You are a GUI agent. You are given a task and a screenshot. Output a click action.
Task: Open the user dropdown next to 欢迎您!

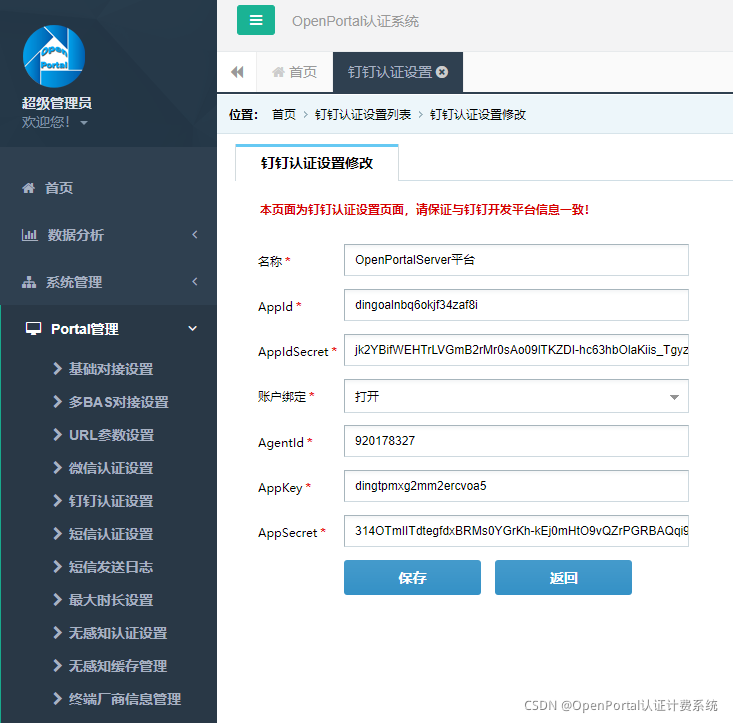point(84,123)
